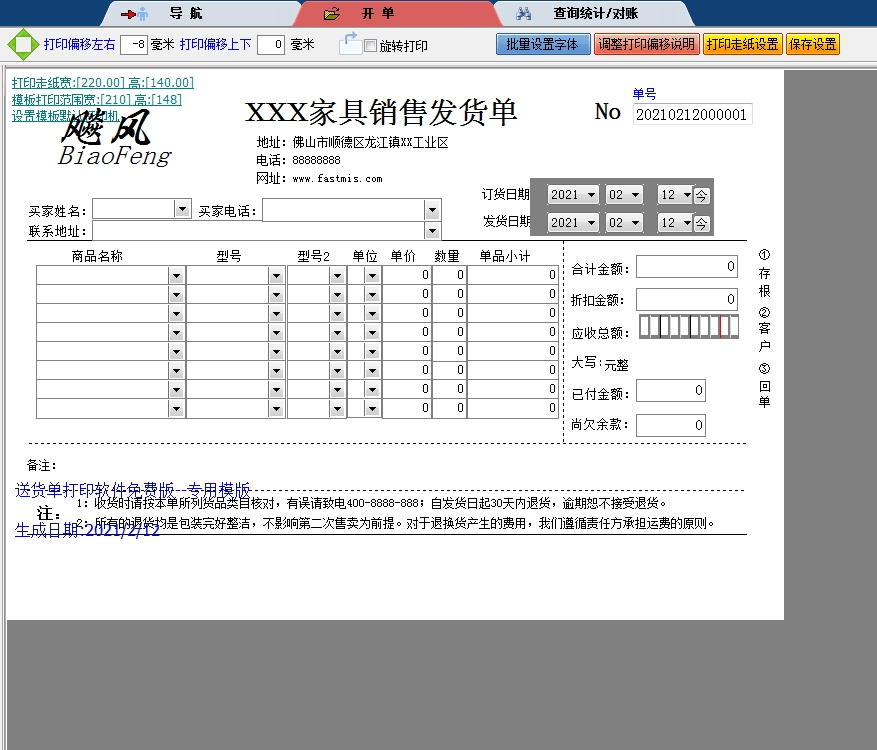Click the 今 button beside 订货日期

click(x=702, y=195)
